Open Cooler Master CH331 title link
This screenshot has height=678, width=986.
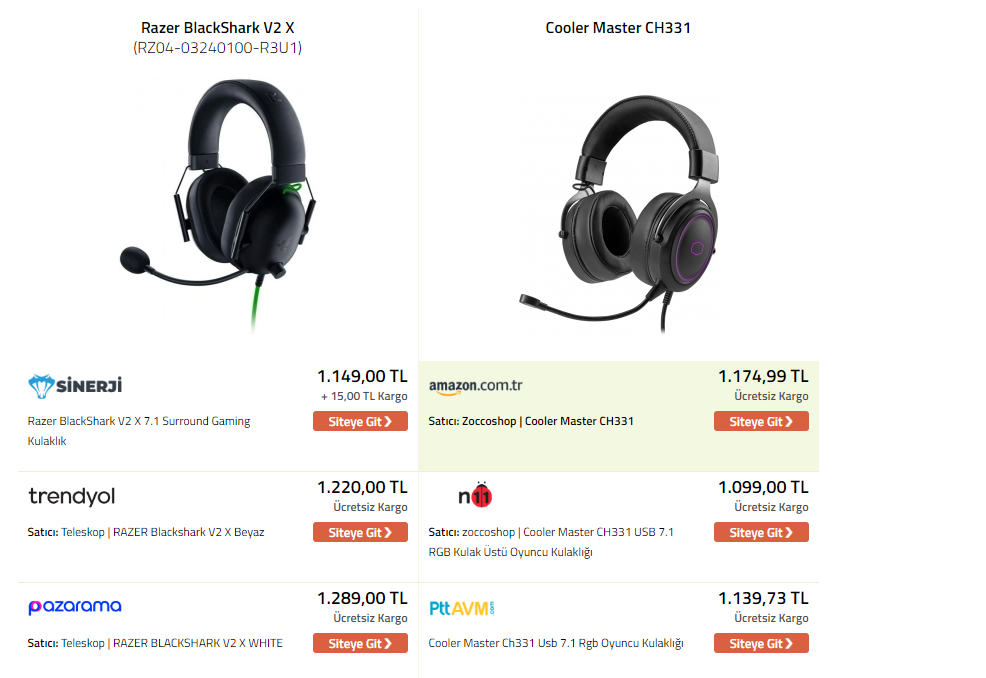click(618, 28)
